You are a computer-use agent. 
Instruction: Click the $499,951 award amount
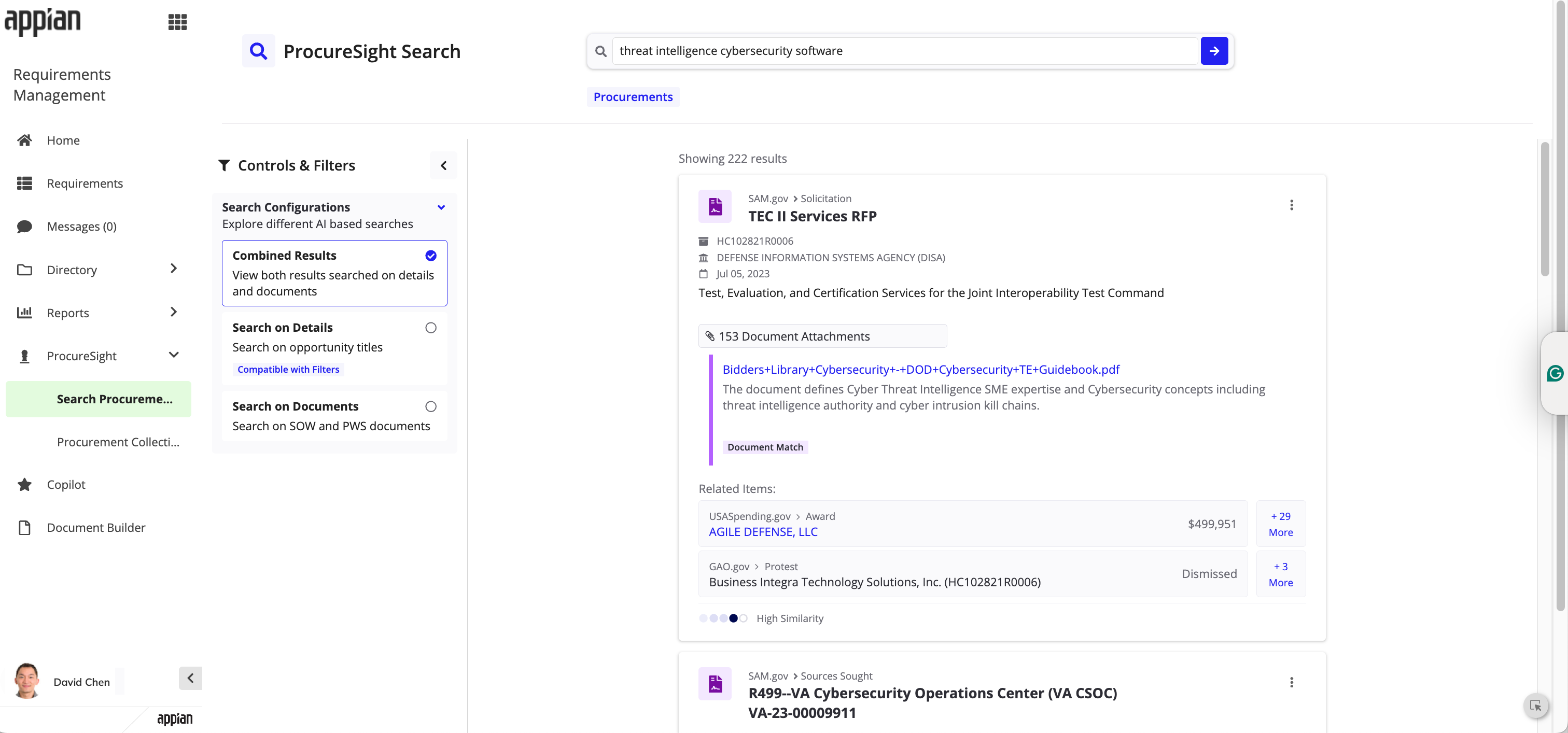pyautogui.click(x=1212, y=524)
